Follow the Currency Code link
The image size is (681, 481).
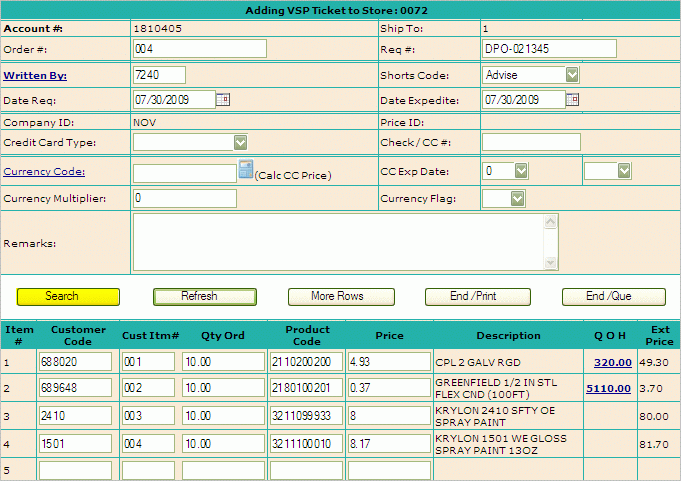pyautogui.click(x=43, y=172)
